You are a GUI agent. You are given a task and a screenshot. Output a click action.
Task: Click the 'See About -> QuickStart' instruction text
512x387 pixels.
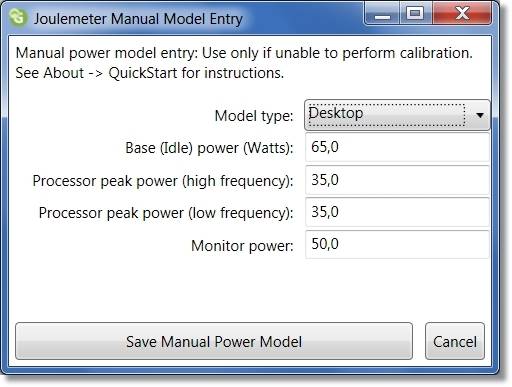coord(150,73)
